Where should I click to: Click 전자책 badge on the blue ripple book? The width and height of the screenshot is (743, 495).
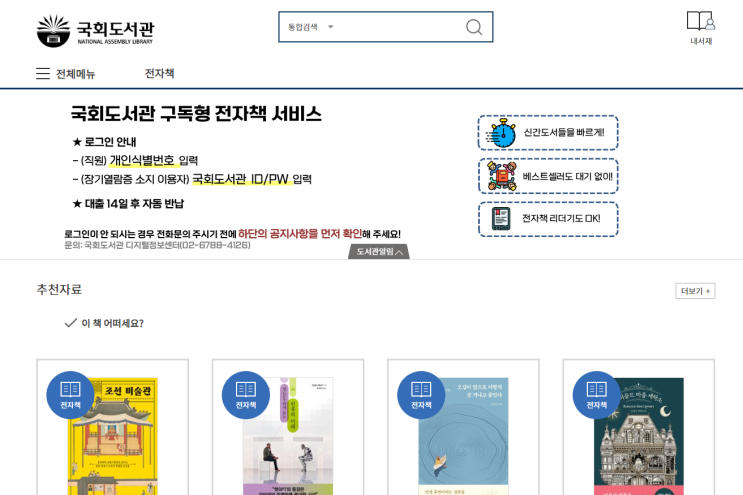[x=421, y=395]
